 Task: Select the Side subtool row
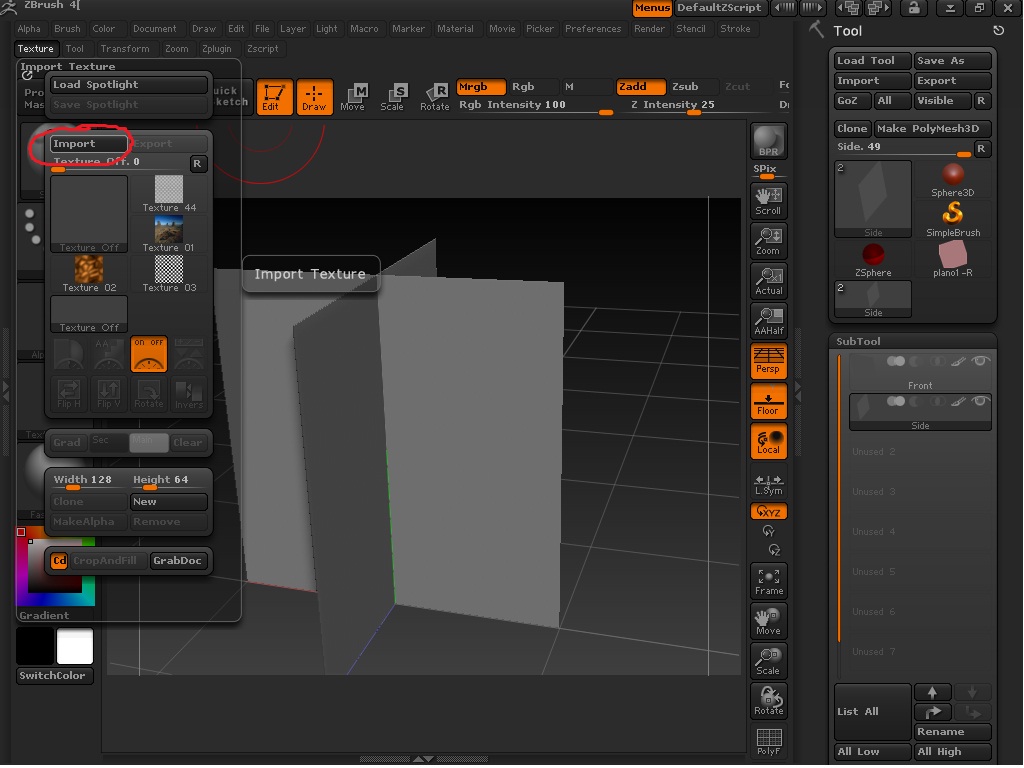pyautogui.click(x=920, y=412)
